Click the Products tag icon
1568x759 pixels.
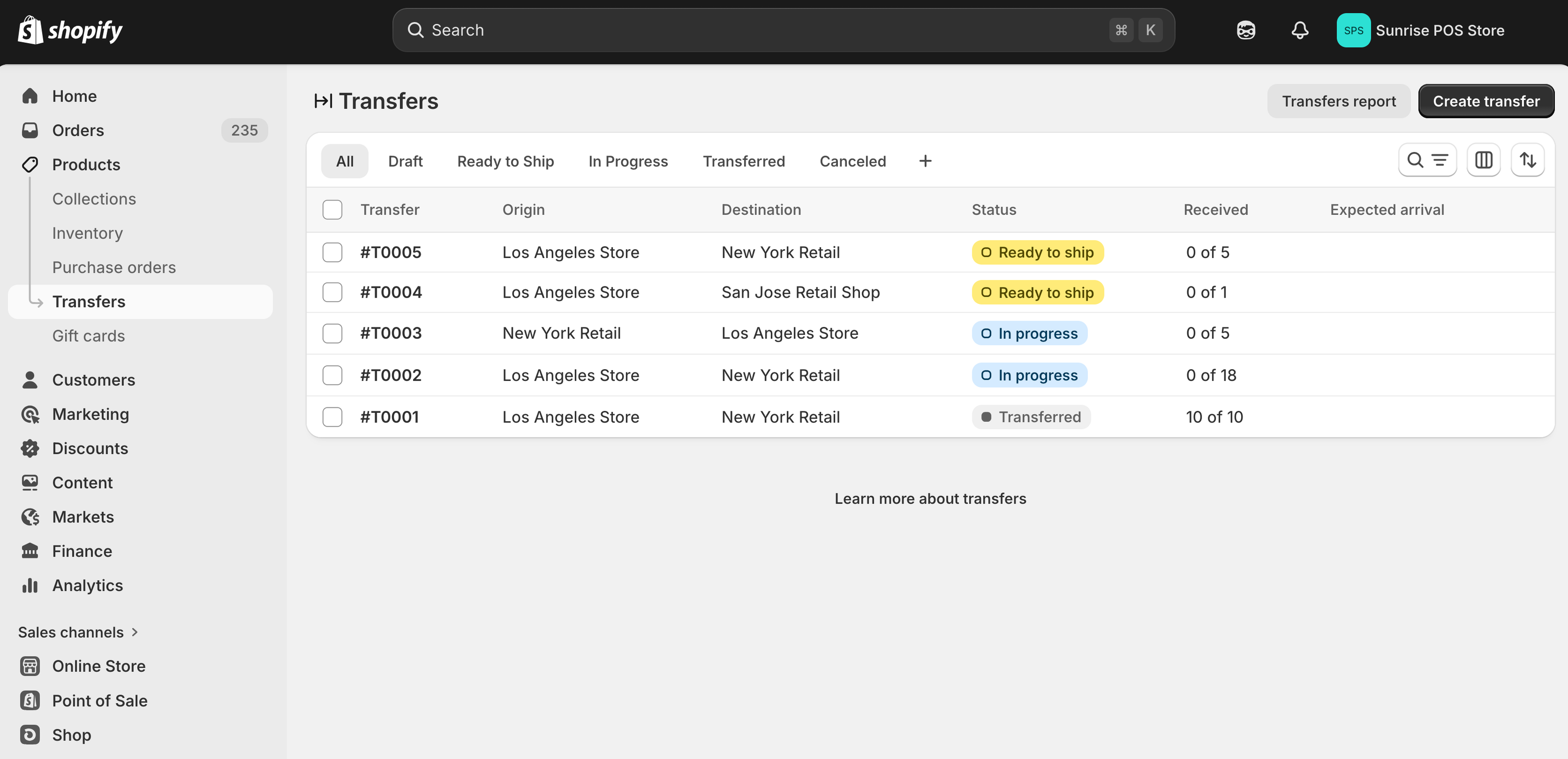(x=30, y=164)
